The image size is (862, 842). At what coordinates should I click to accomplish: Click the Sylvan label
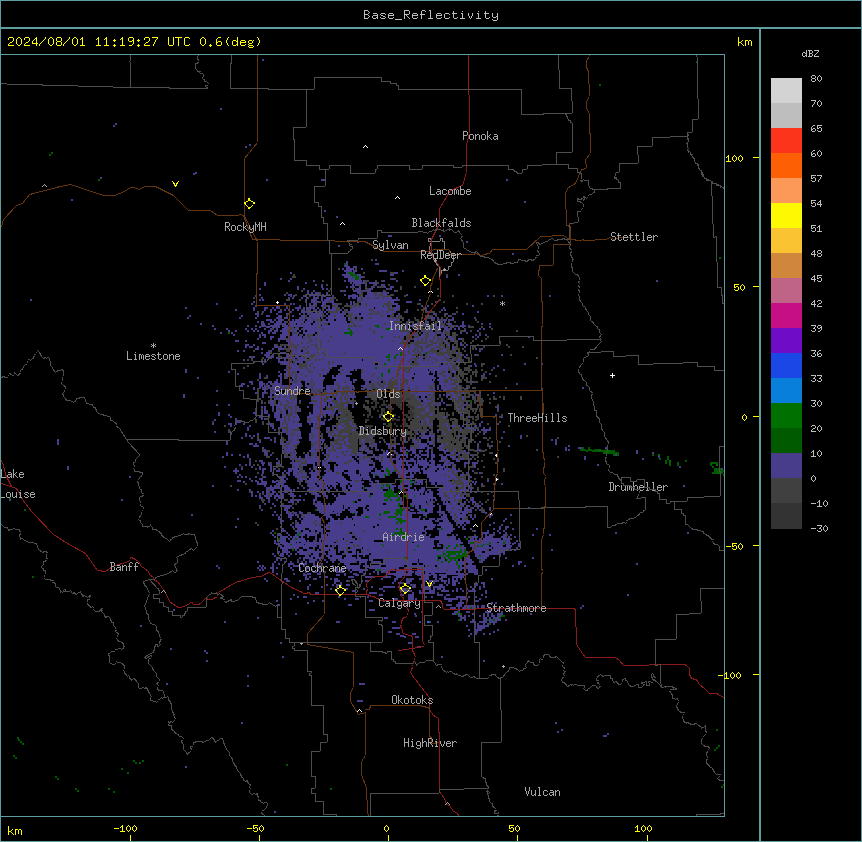pyautogui.click(x=390, y=245)
